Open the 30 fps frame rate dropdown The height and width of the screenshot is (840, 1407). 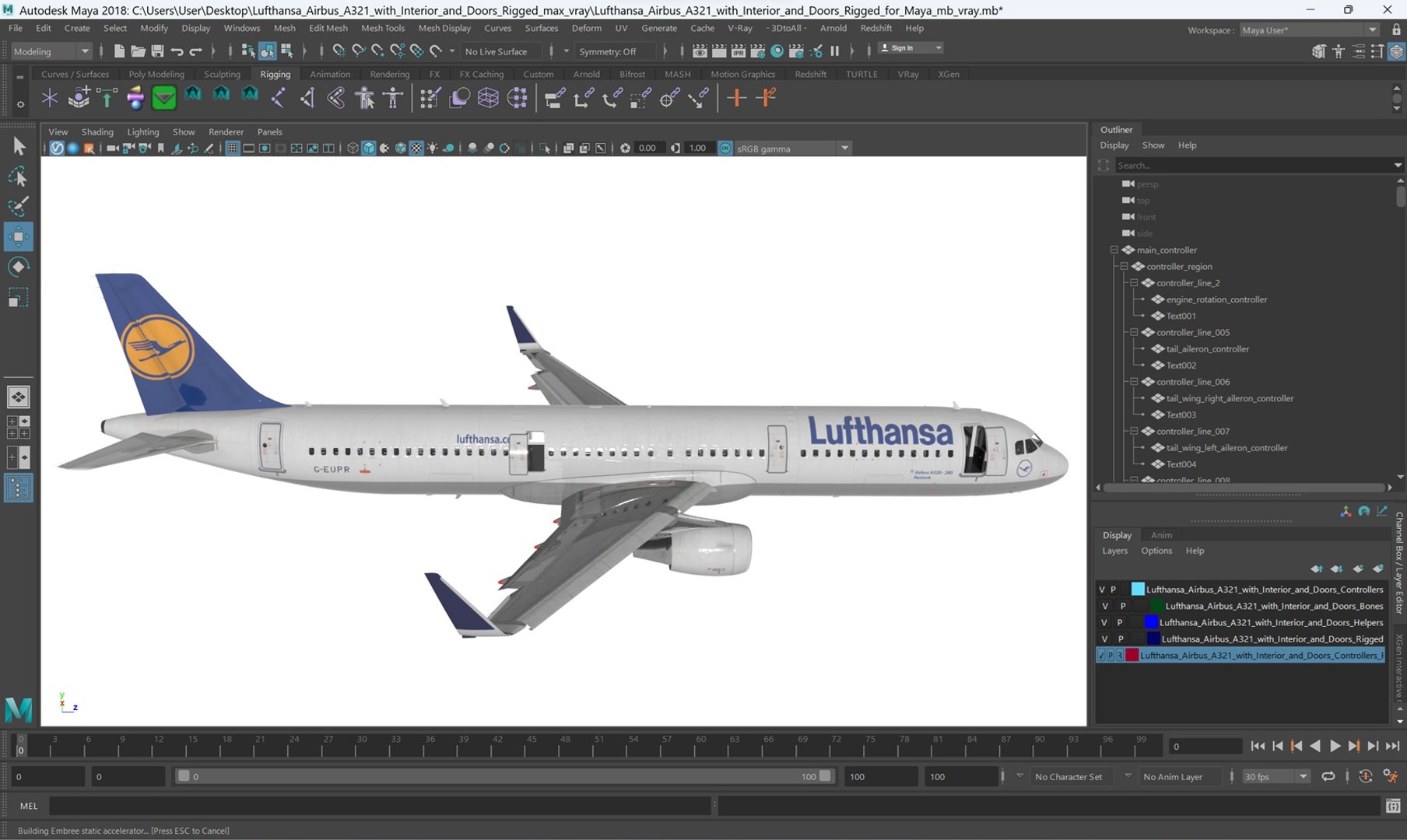pos(1275,776)
